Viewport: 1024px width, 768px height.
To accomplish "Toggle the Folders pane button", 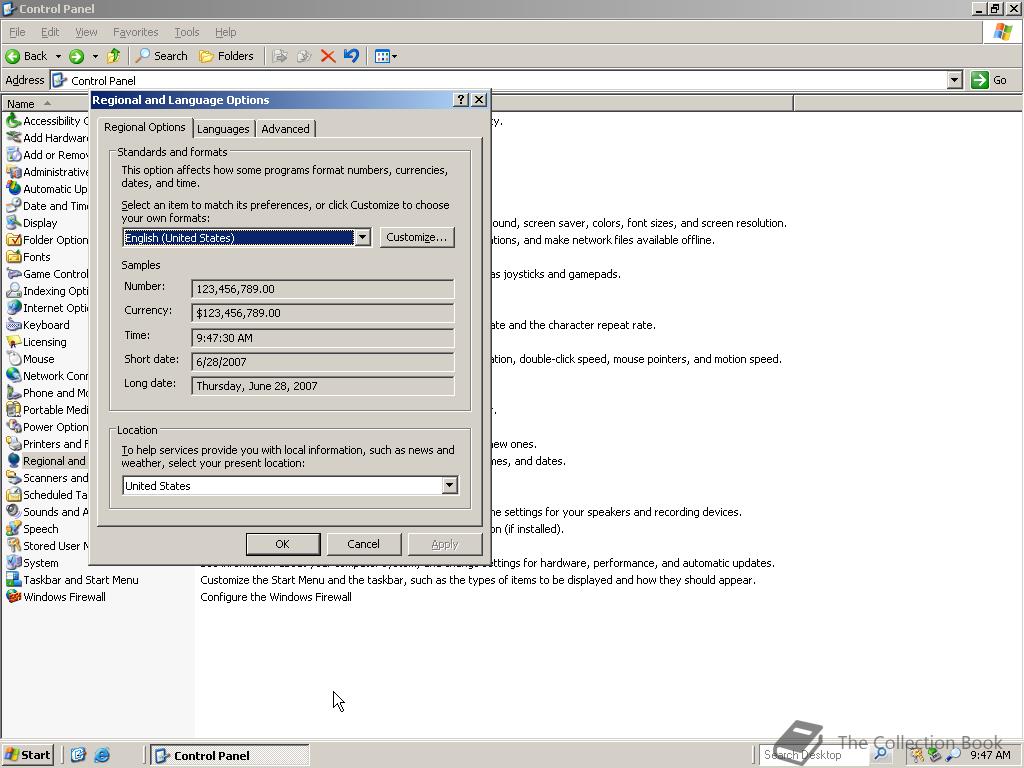I will pos(226,56).
